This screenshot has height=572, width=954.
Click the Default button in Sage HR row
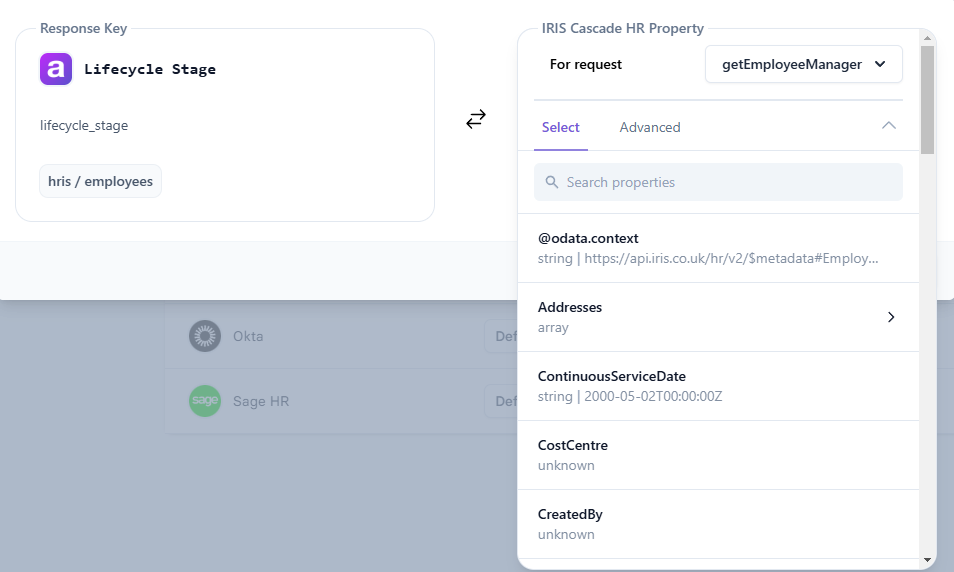tap(501, 401)
